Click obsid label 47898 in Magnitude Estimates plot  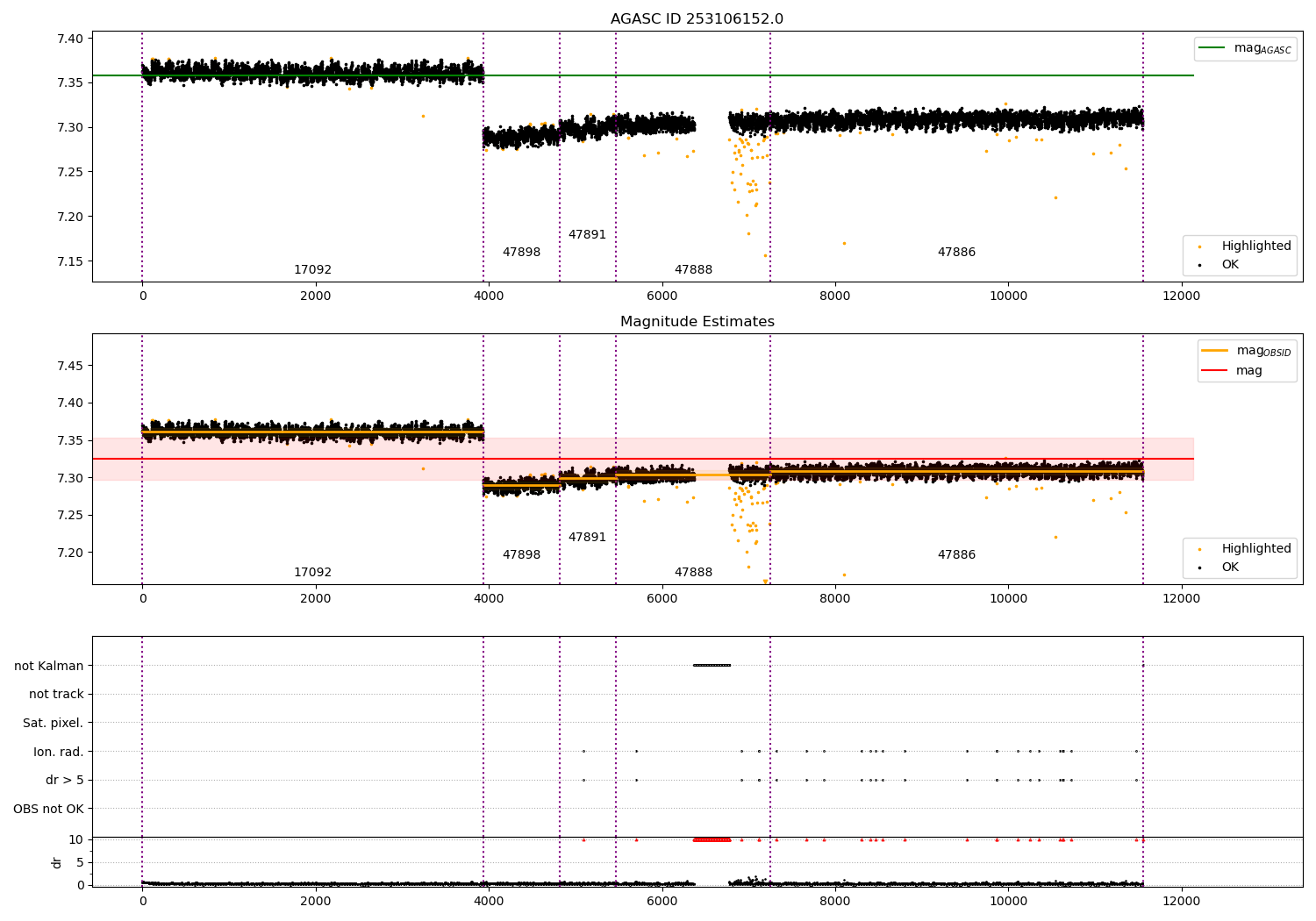point(521,555)
